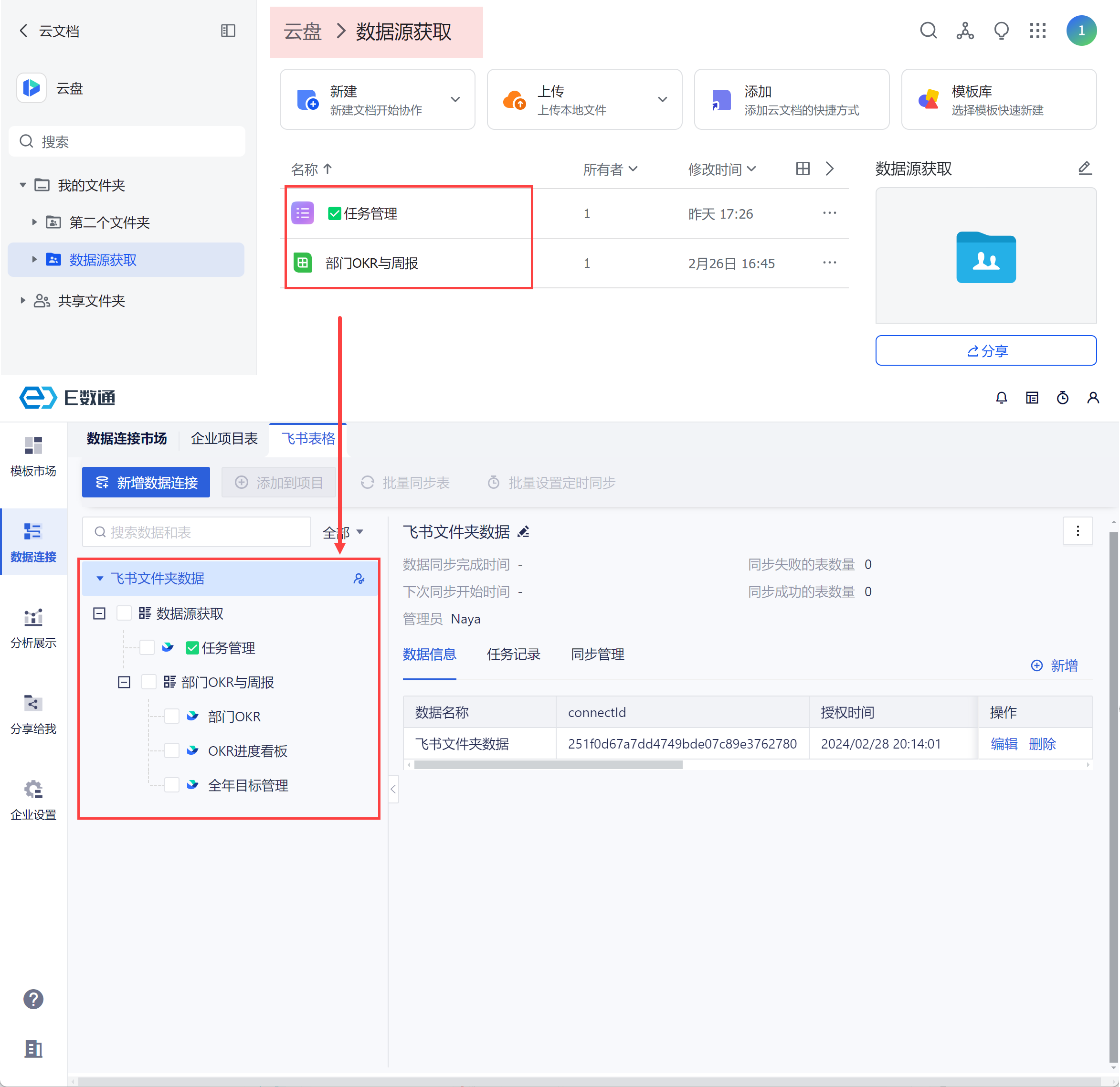Click the user permission icon on 飞书文件夹数据 row
1120x1087 pixels.
[359, 579]
